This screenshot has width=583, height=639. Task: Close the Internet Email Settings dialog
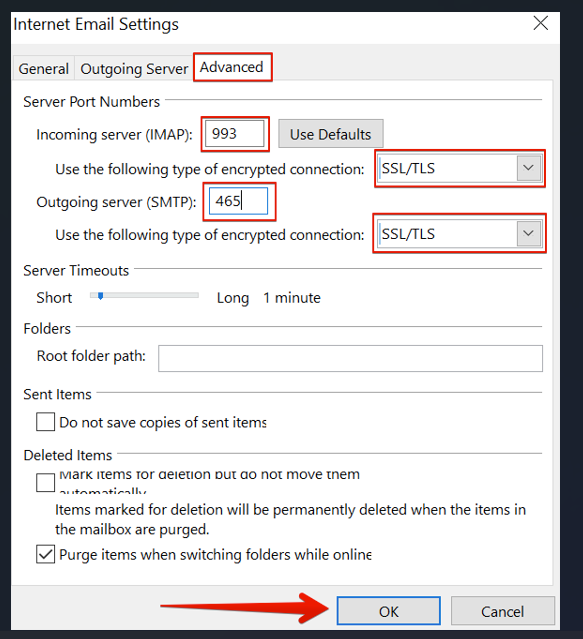pos(541,23)
